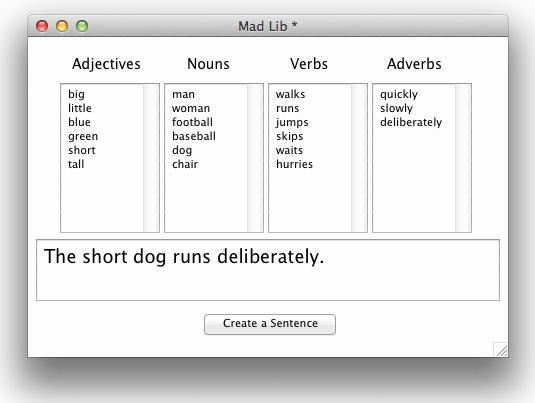Click the window resize grip corner
Image resolution: width=535 pixels, height=403 pixels.
click(501, 350)
